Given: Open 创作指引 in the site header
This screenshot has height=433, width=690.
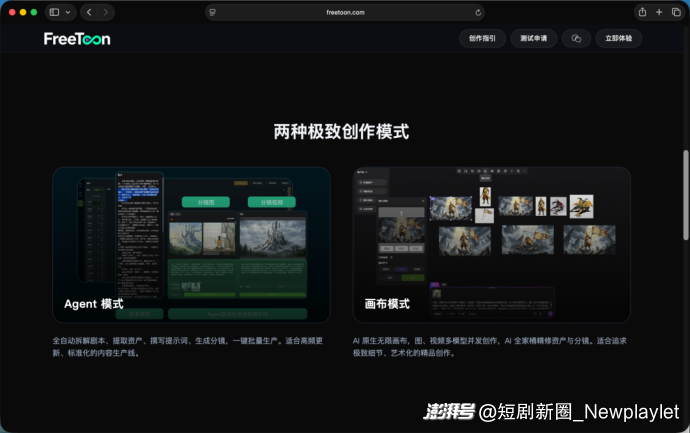Looking at the screenshot, I should tap(481, 39).
